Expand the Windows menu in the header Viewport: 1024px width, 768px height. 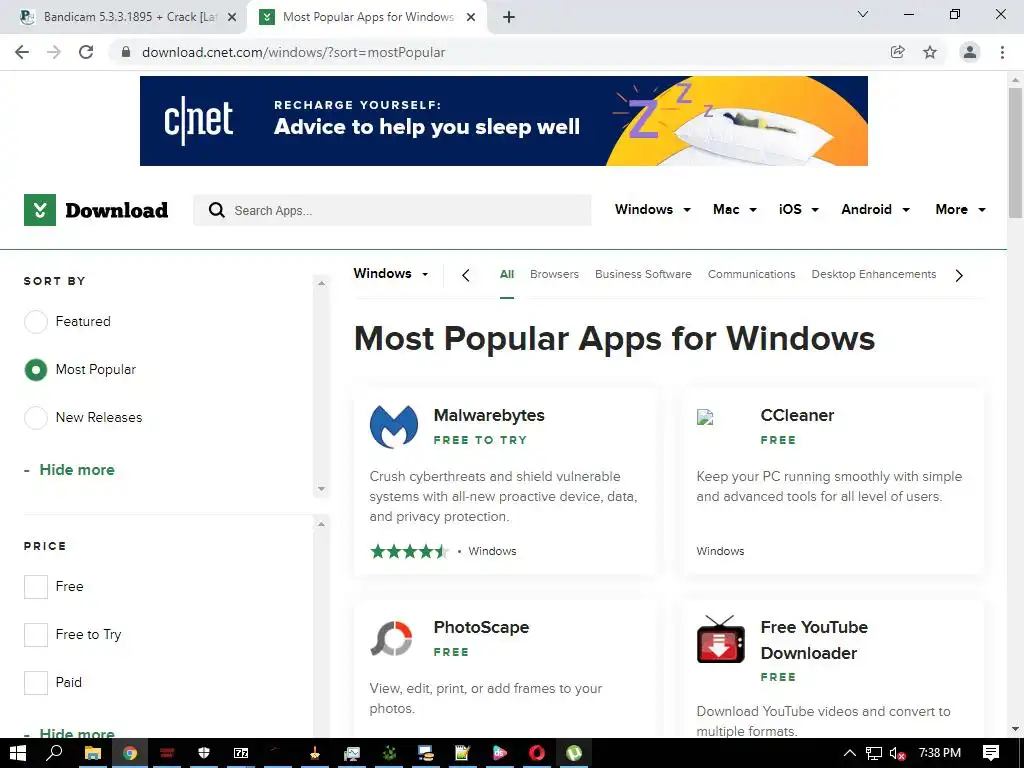click(652, 210)
